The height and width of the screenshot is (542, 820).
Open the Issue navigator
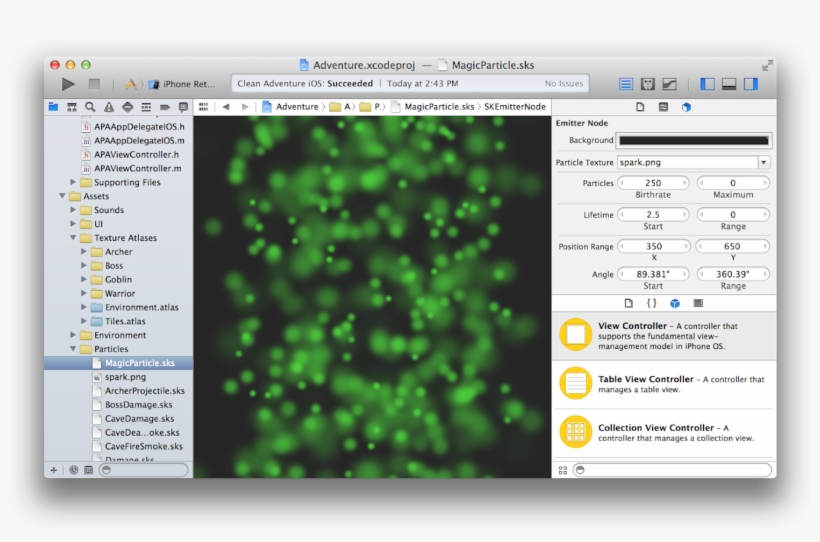pos(109,107)
